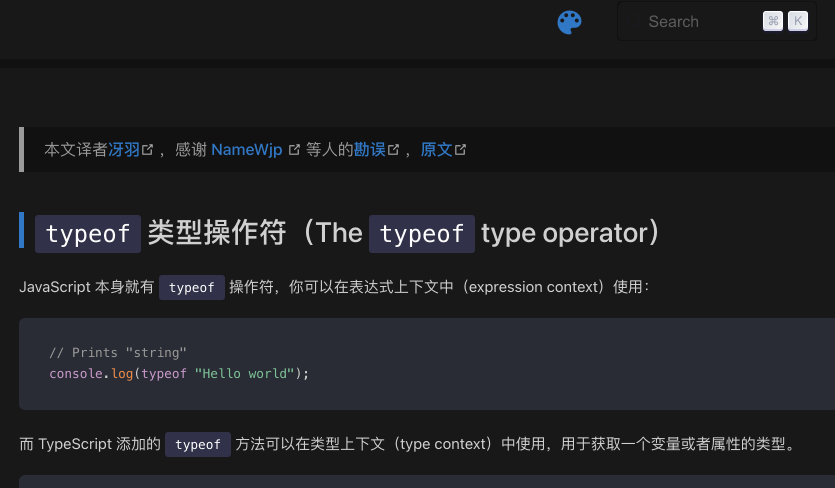This screenshot has height=488, width=835.
Task: Click the ⌘ key badge in search
Action: pos(773,22)
